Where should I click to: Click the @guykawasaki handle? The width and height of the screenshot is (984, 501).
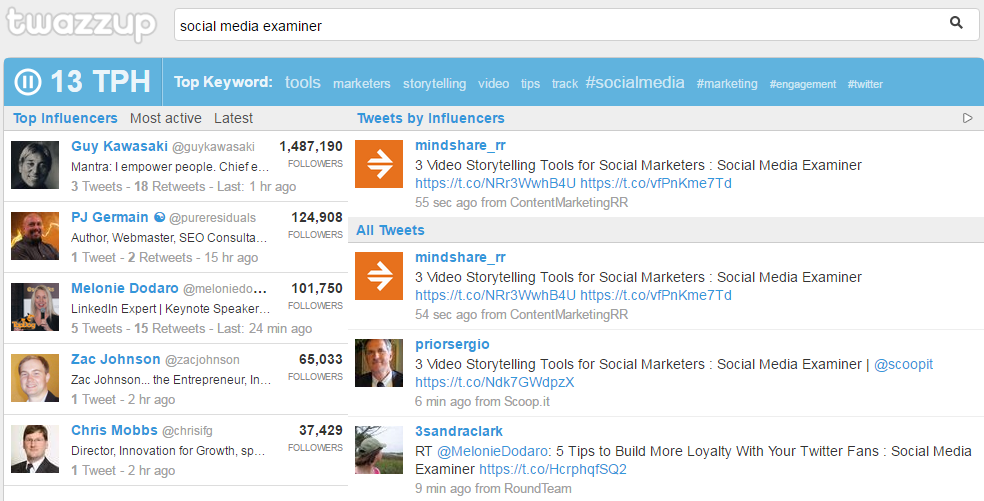(x=213, y=147)
